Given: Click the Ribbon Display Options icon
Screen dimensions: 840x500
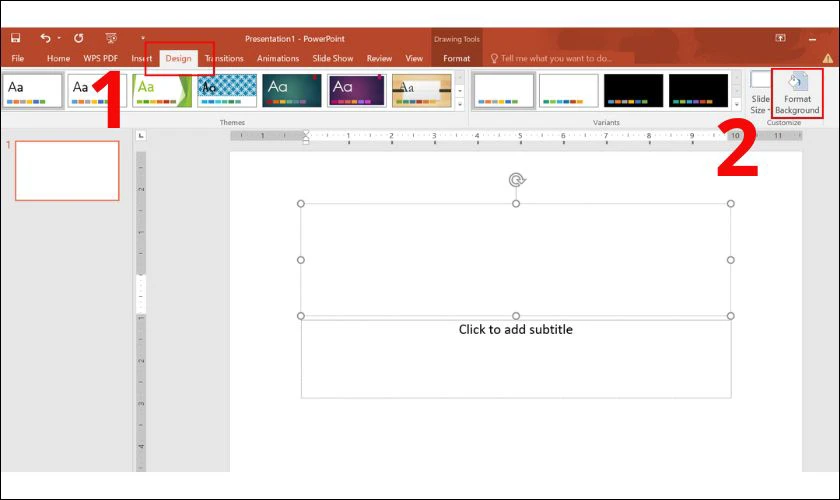Looking at the screenshot, I should [780, 38].
